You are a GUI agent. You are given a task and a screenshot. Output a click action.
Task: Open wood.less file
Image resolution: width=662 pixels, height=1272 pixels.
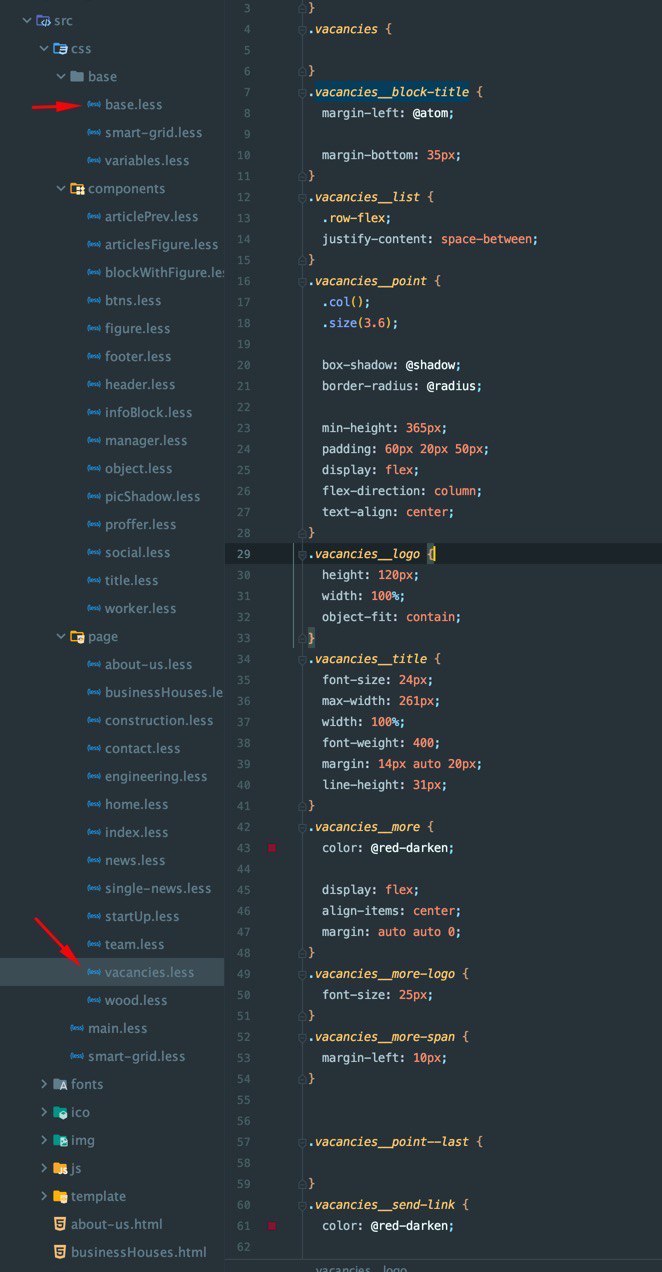(x=136, y=1000)
